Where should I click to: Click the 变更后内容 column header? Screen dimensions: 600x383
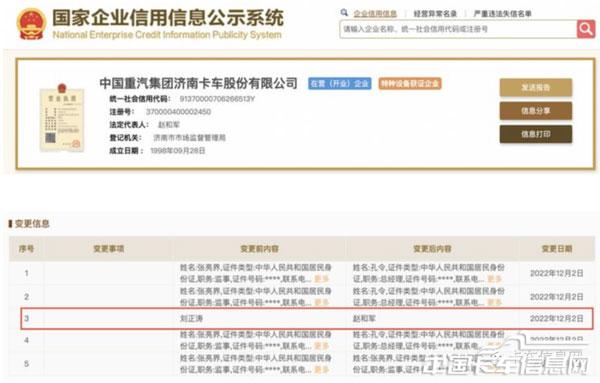(432, 249)
